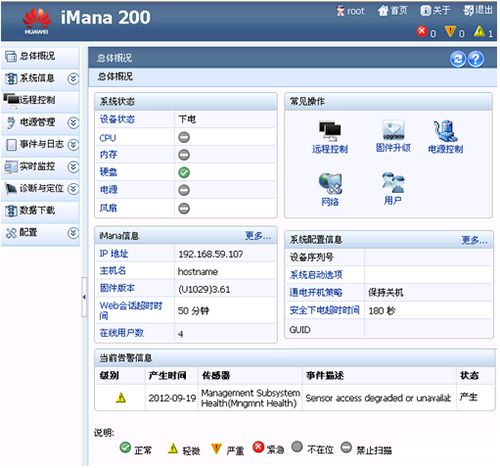The width and height of the screenshot is (500, 468).
Task: Click the 网络 network globe icon
Action: [330, 183]
